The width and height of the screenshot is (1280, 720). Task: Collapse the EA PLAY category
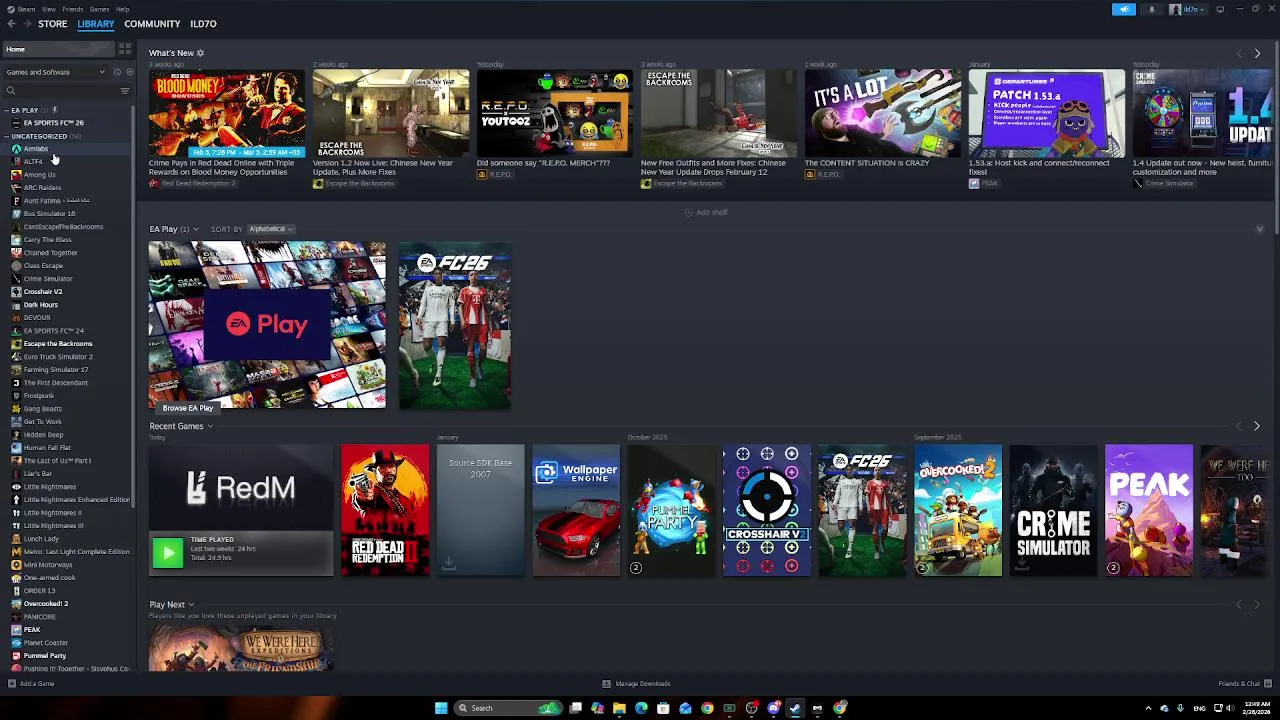point(8,110)
